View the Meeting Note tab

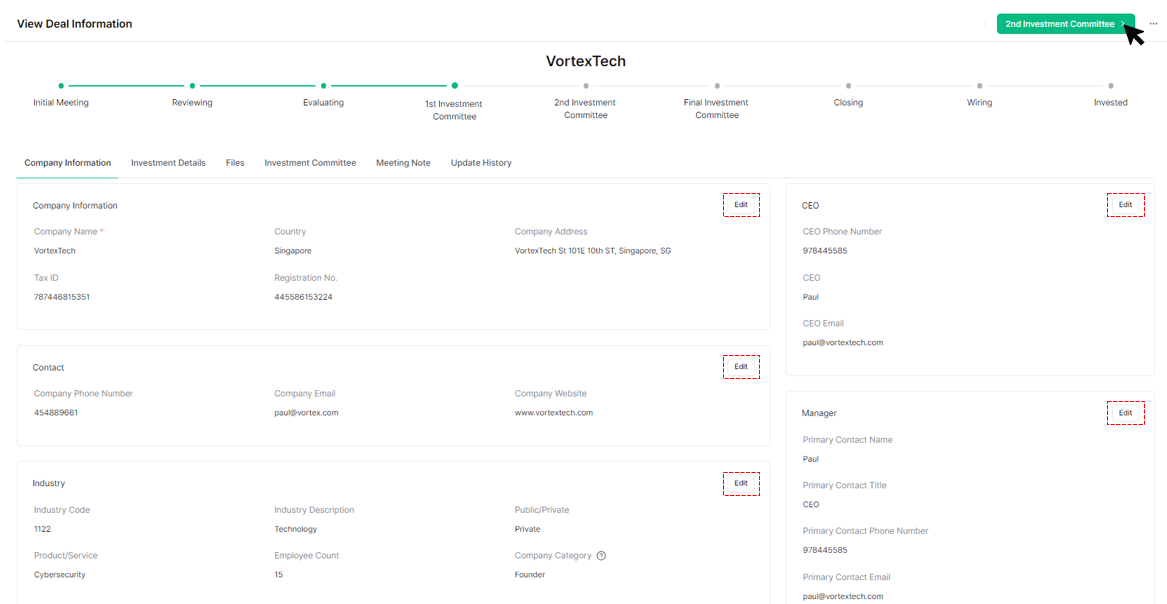click(403, 162)
